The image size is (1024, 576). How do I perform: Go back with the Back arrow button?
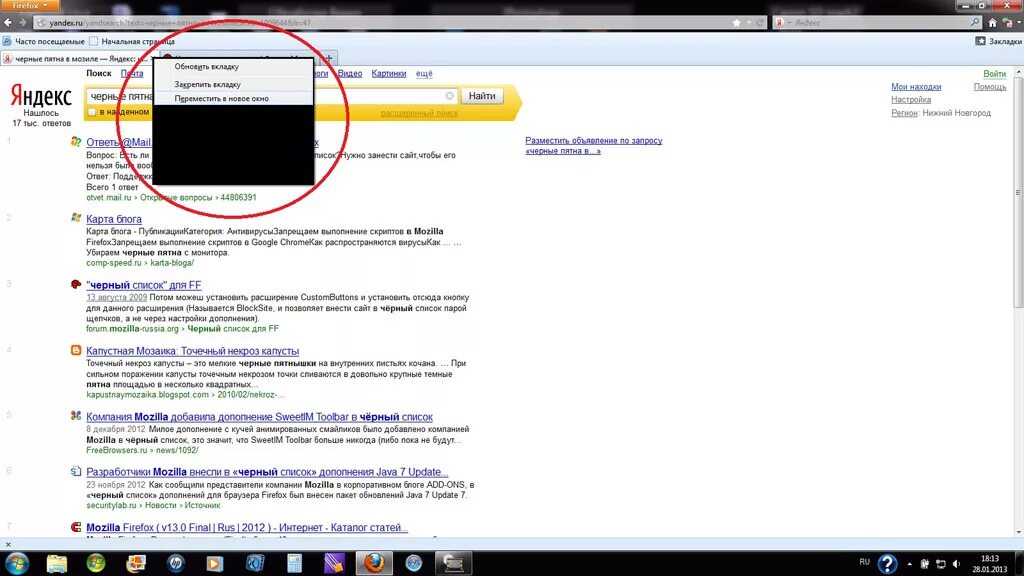coord(8,22)
